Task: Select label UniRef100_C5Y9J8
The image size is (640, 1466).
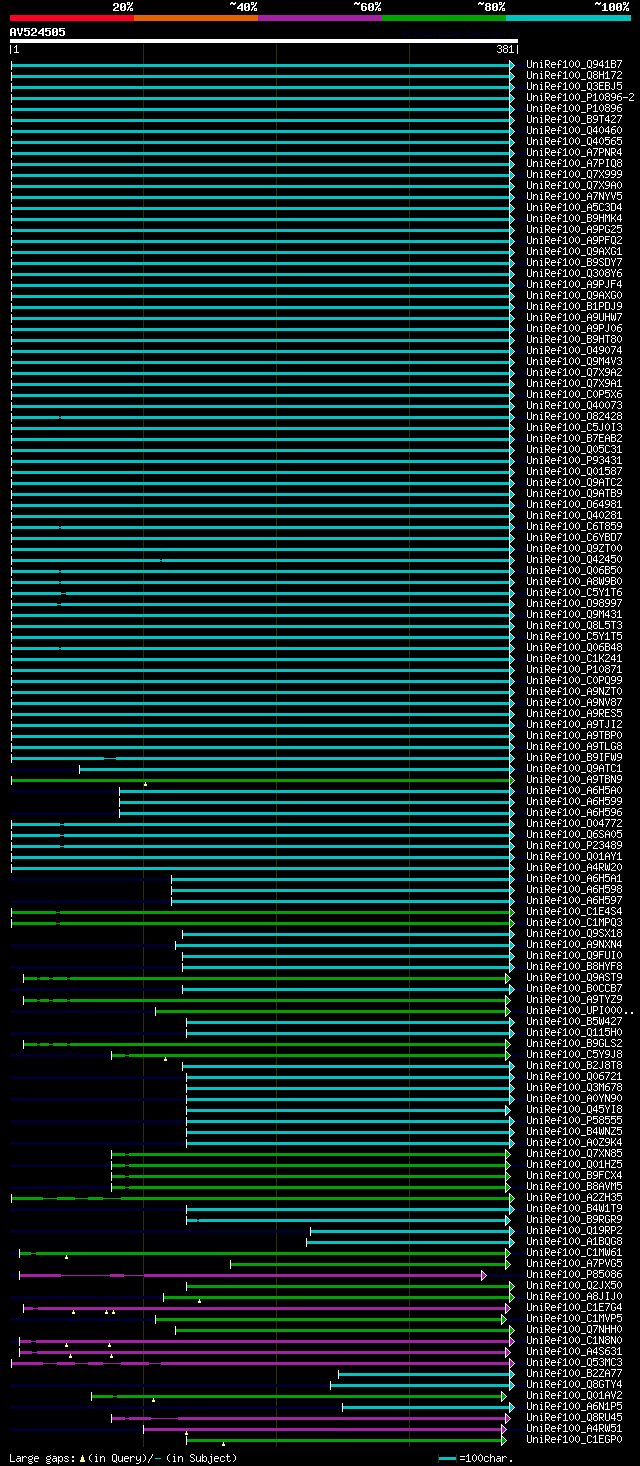Action: point(575,1054)
